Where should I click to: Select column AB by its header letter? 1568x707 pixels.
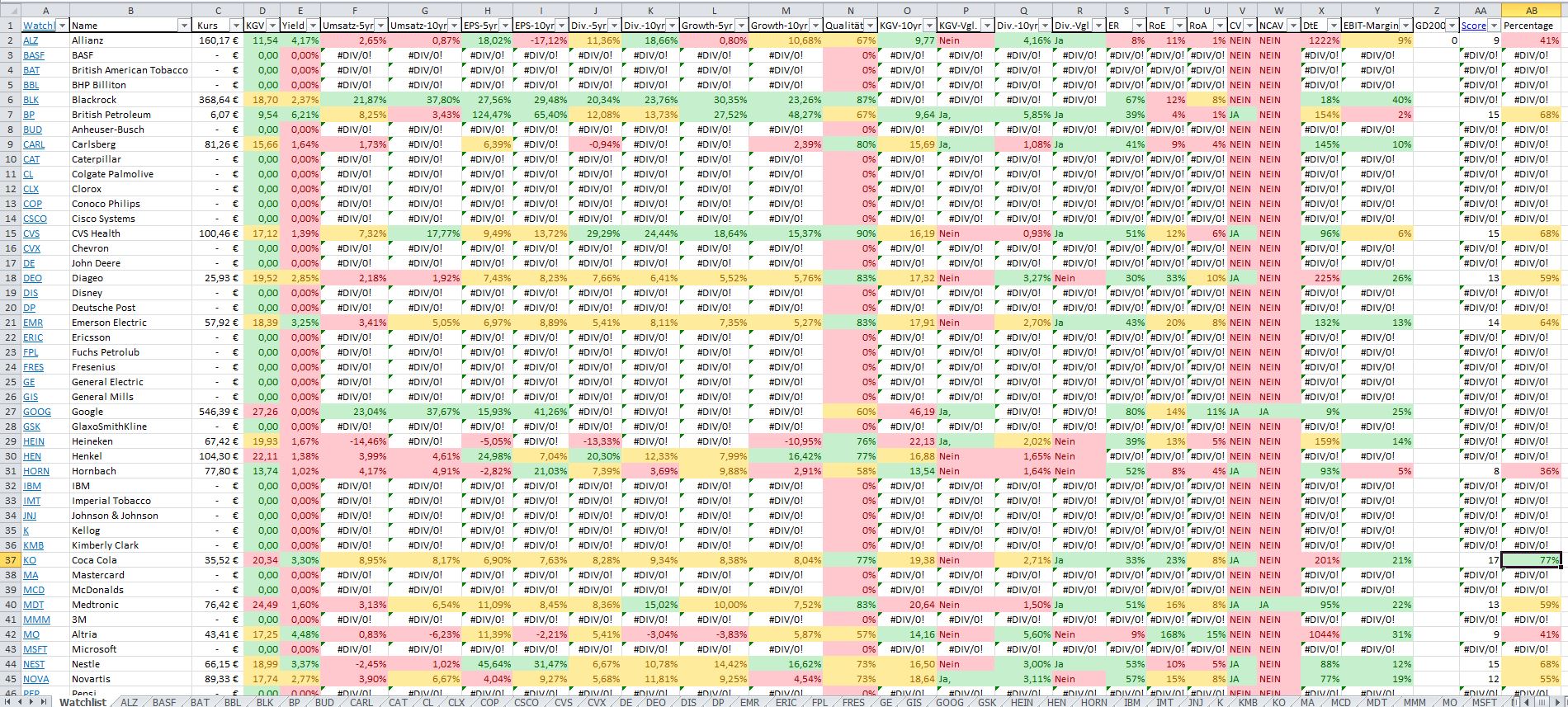coord(1532,11)
